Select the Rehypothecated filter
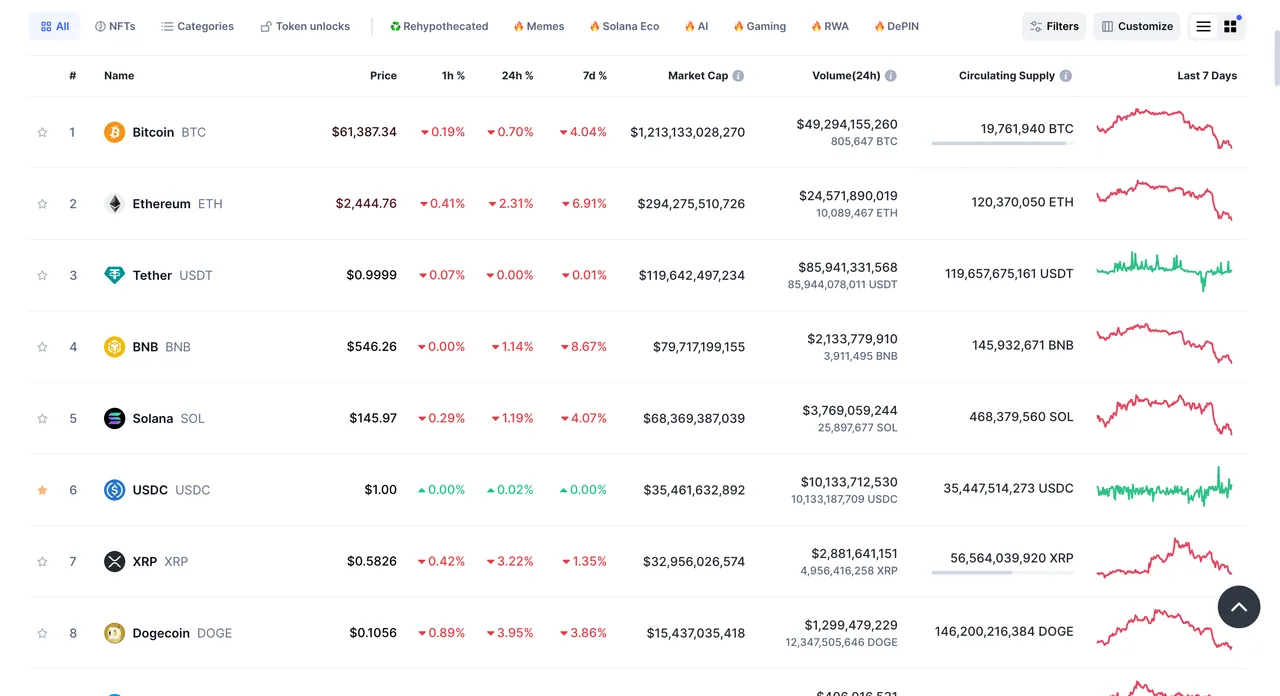 pyautogui.click(x=439, y=26)
